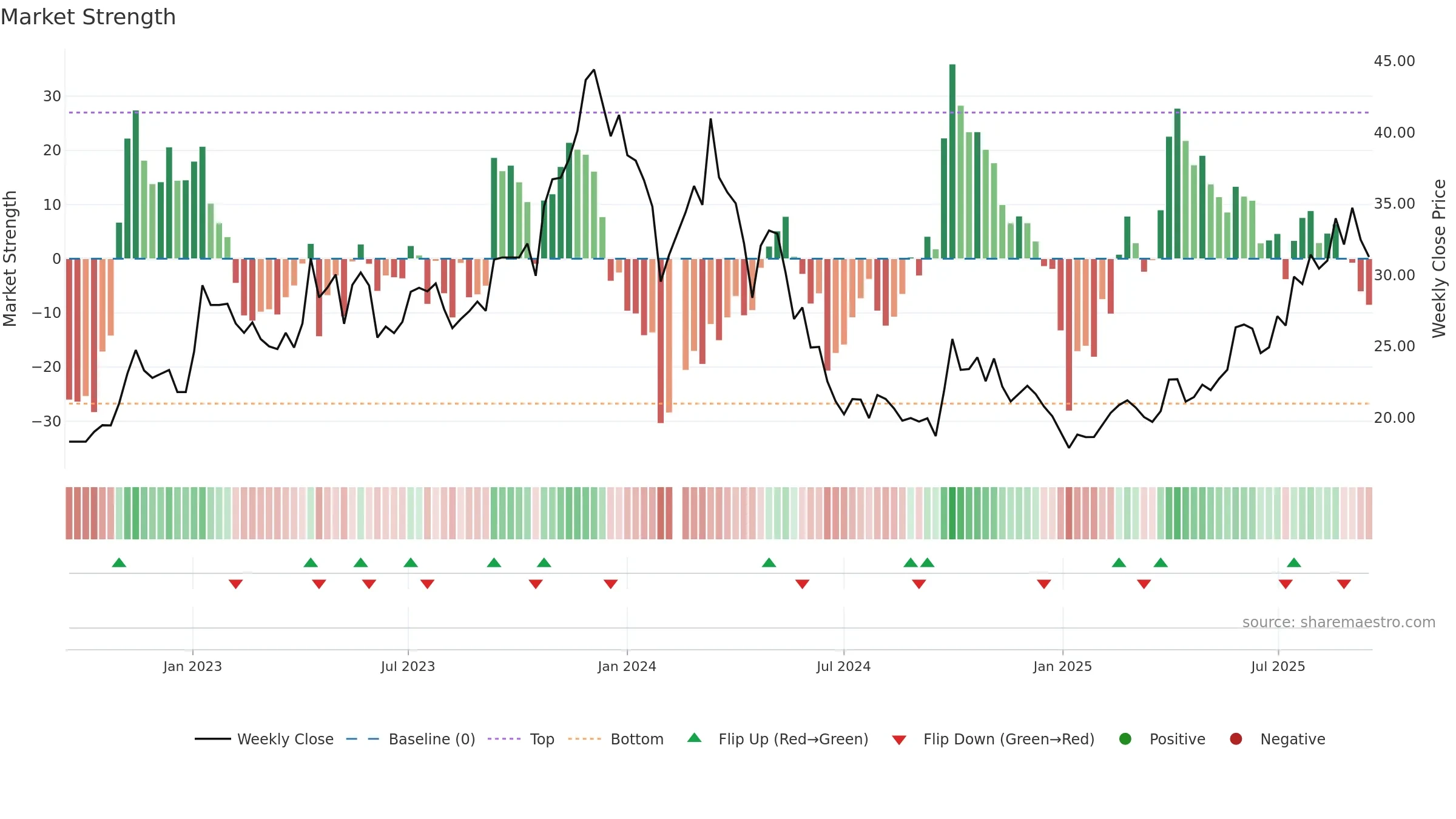Click the Jul 2024 x-axis label
This screenshot has width=1456, height=819.
click(843, 666)
